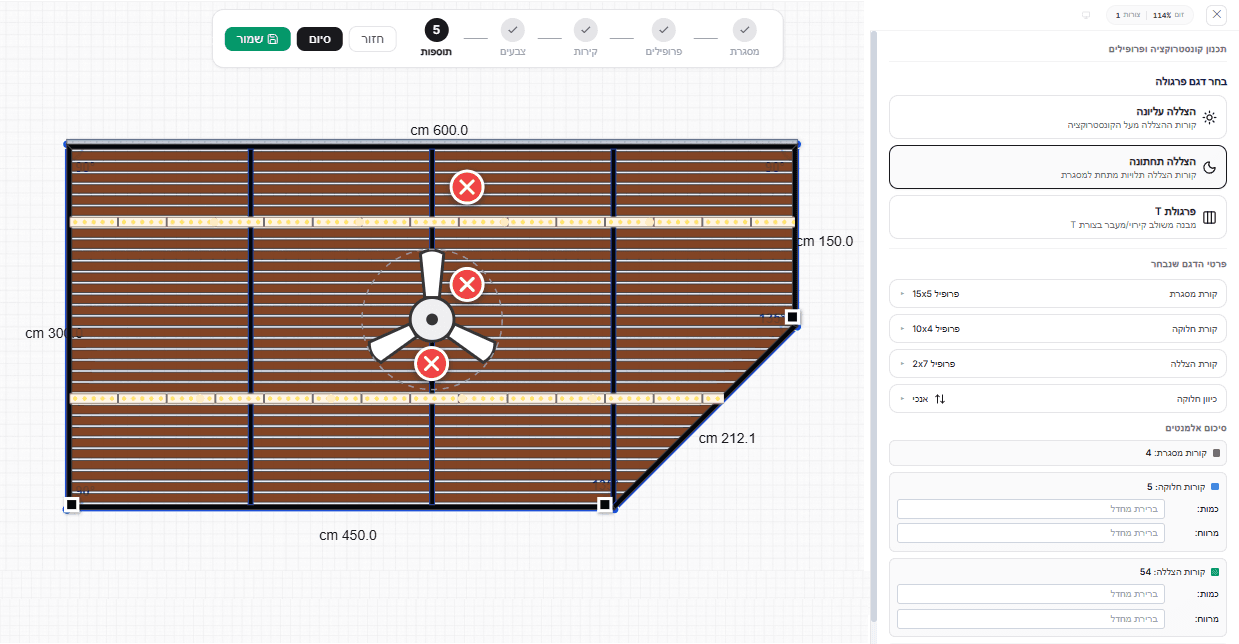Click the green שמור save button
This screenshot has height=644, width=1239.
click(x=257, y=39)
